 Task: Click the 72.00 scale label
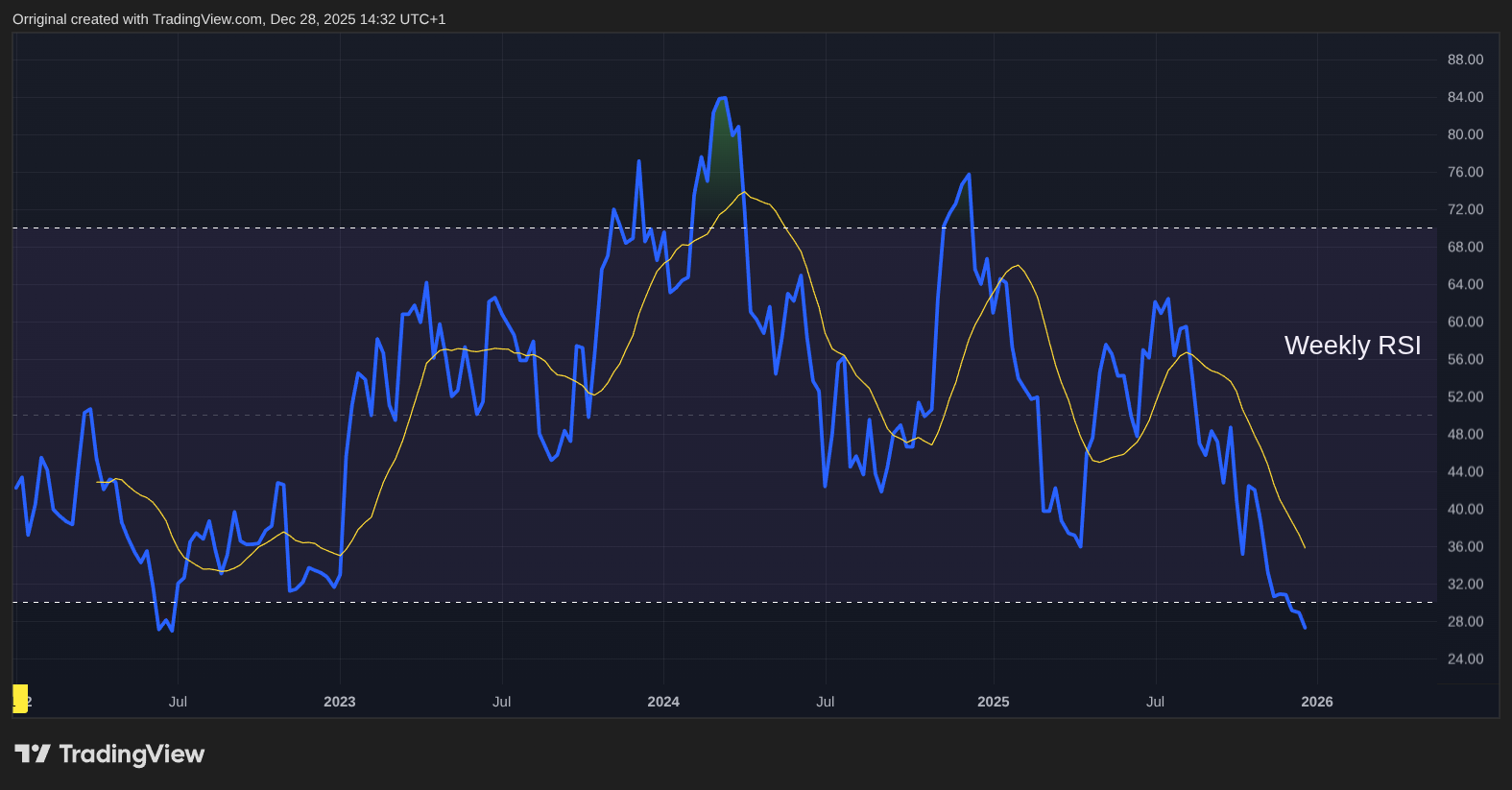pyautogui.click(x=1465, y=209)
